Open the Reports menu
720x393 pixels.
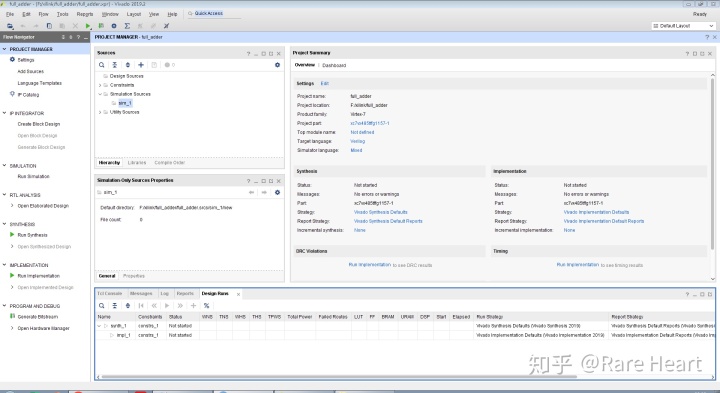coord(84,14)
